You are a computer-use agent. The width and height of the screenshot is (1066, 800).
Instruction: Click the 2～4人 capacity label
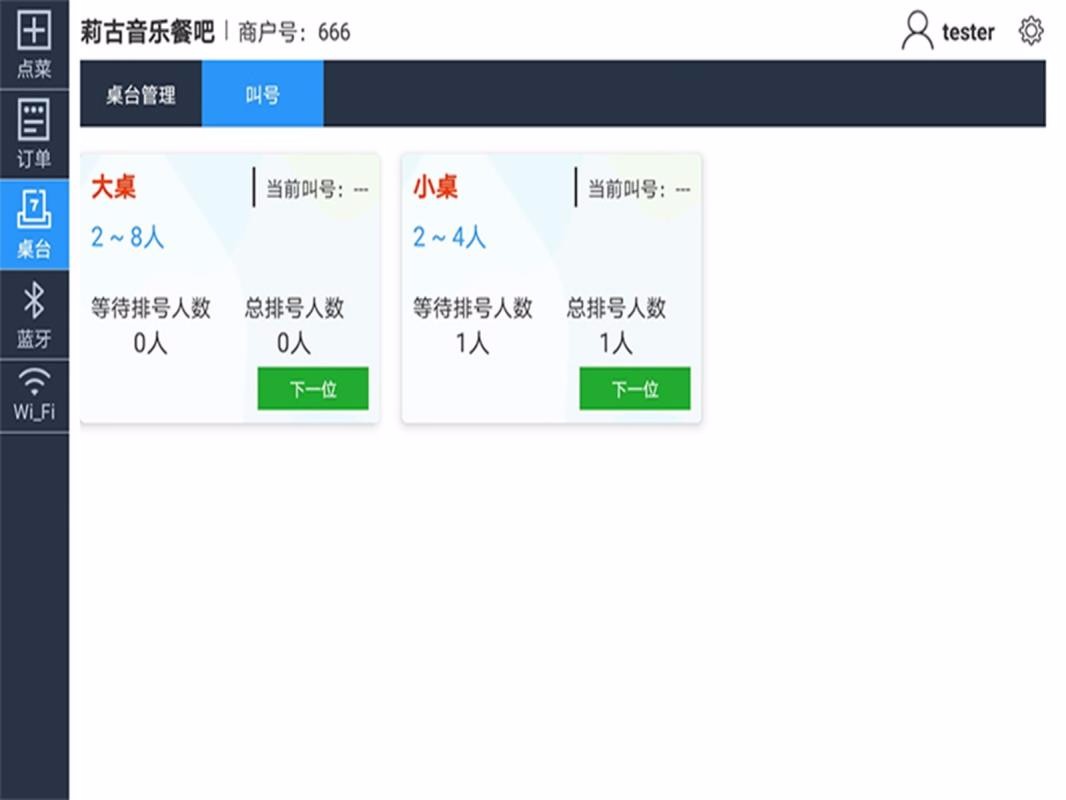pos(449,237)
